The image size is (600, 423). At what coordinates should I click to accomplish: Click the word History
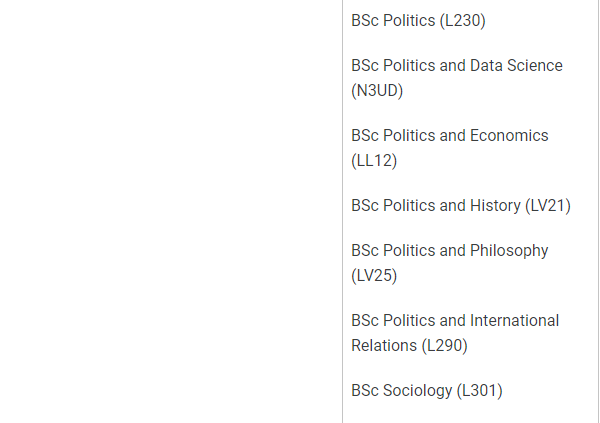coord(495,206)
